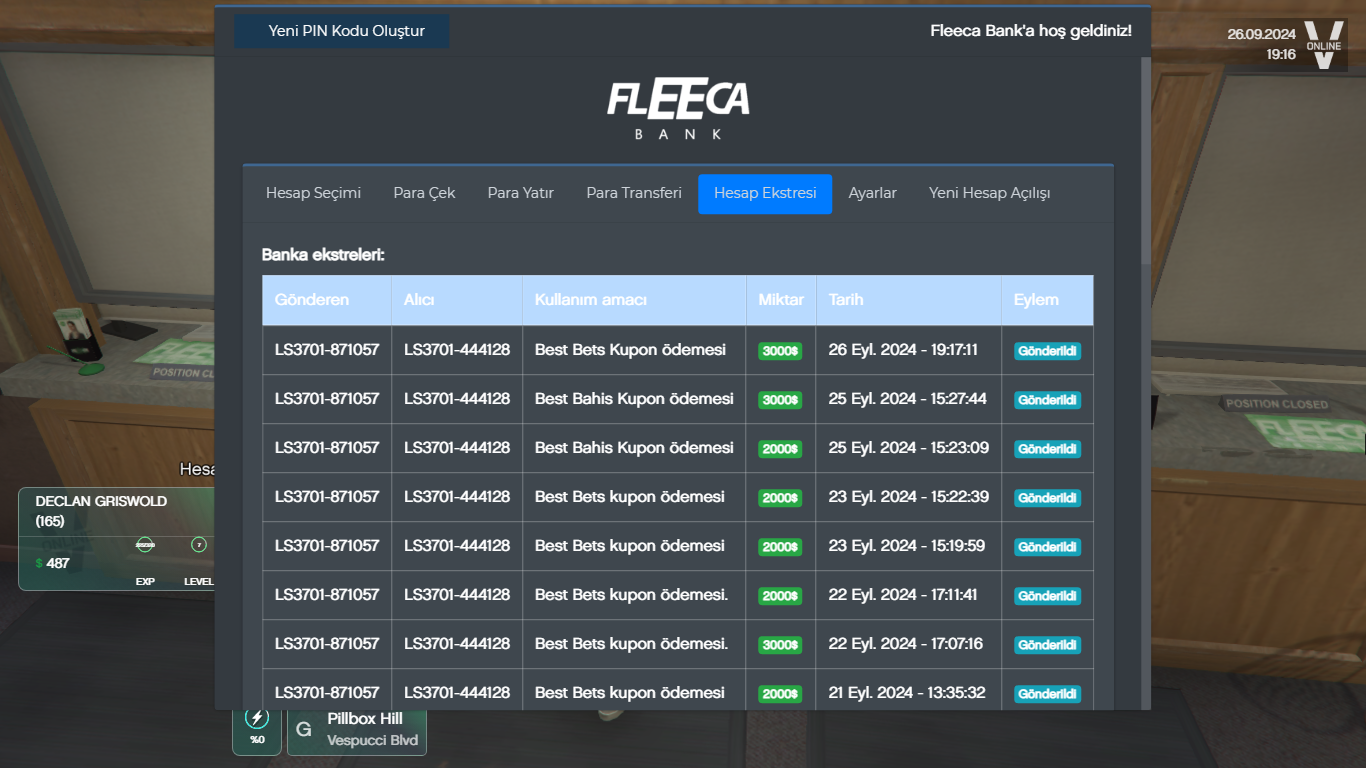
Task: Switch to the Para Çek tab
Action: pos(424,193)
